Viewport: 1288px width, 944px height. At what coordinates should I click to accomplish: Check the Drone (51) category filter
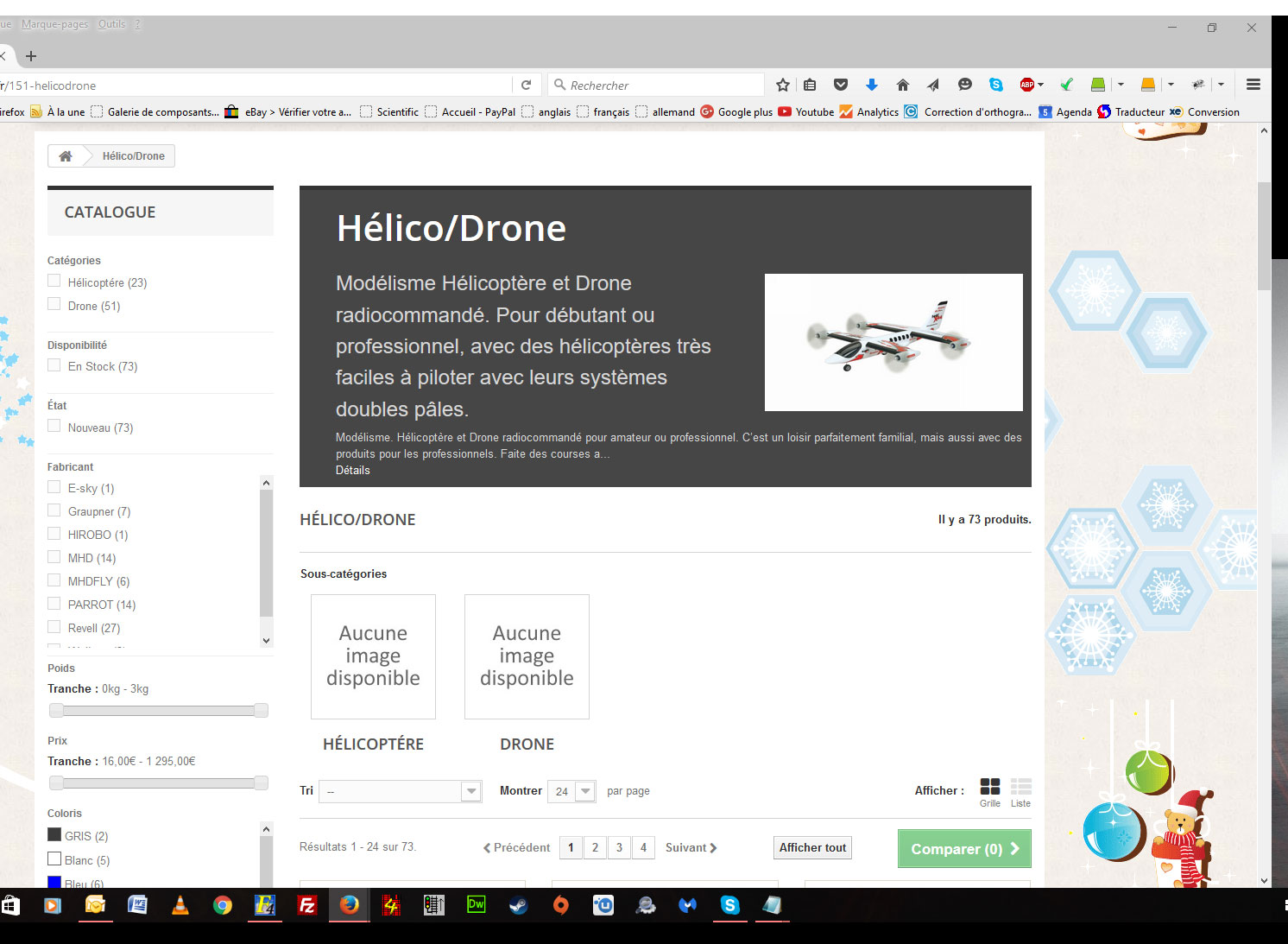[x=54, y=304]
